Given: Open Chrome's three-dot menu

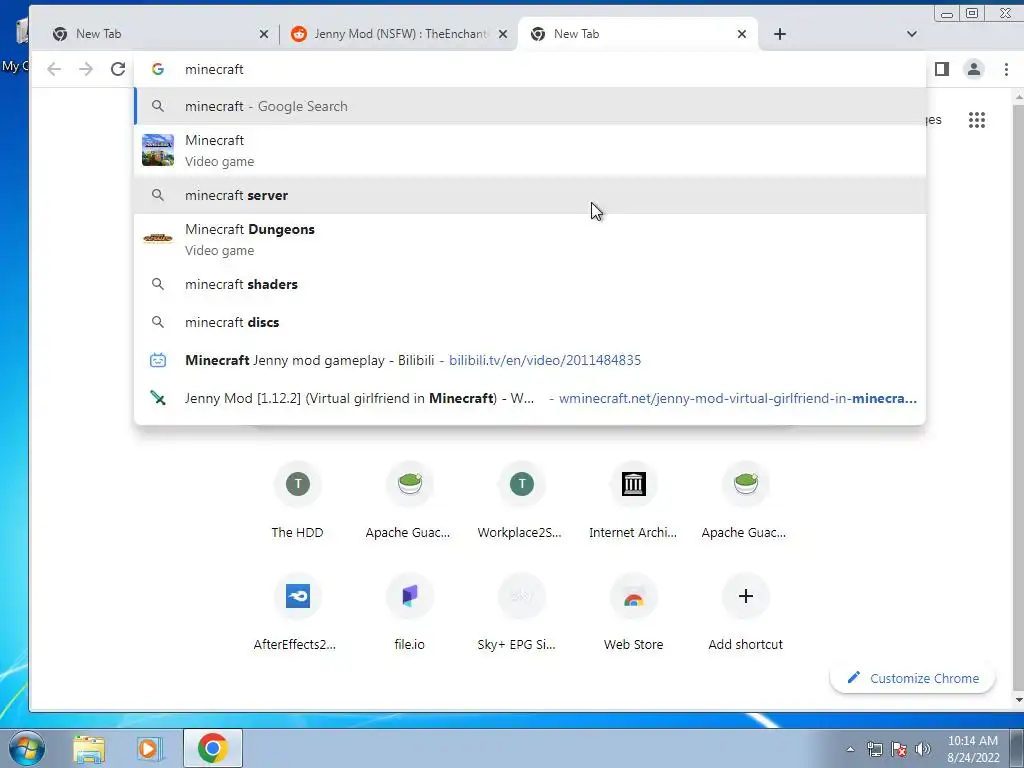Looking at the screenshot, I should 1006,69.
